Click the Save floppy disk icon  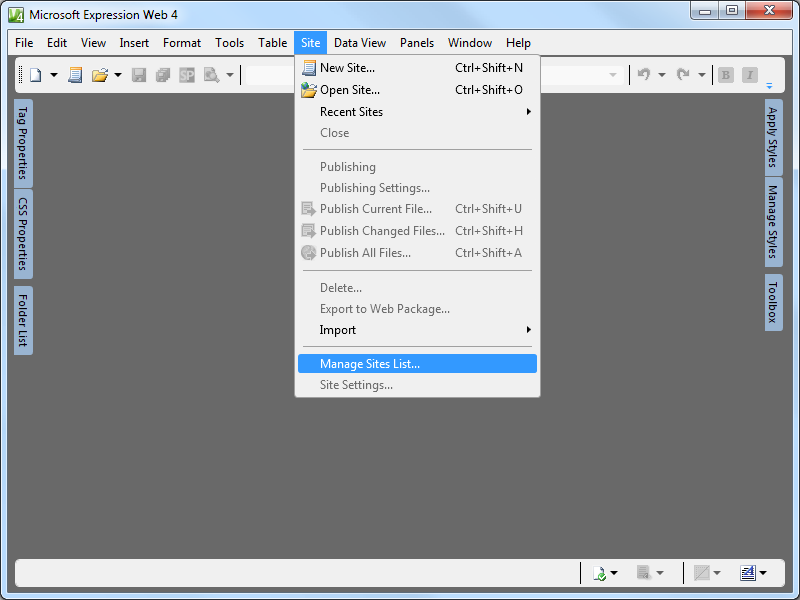[x=139, y=76]
